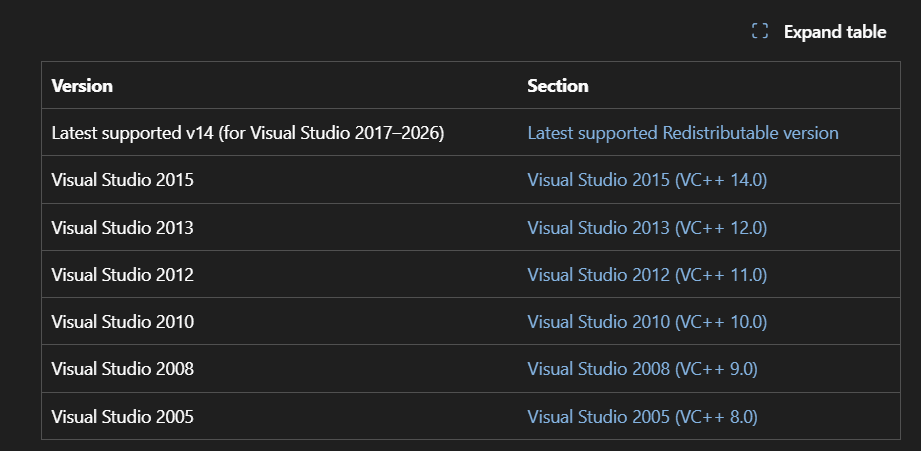Open Visual Studio 2012 (VC++ 11.0) link

647,274
